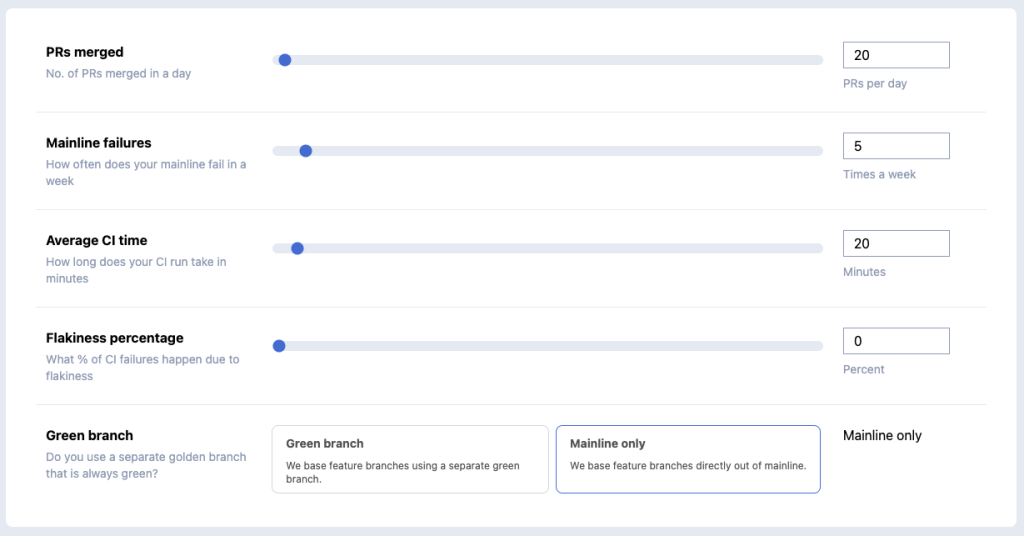This screenshot has height=536, width=1024.
Task: Click the Green branch row heading
Action: pos(90,435)
